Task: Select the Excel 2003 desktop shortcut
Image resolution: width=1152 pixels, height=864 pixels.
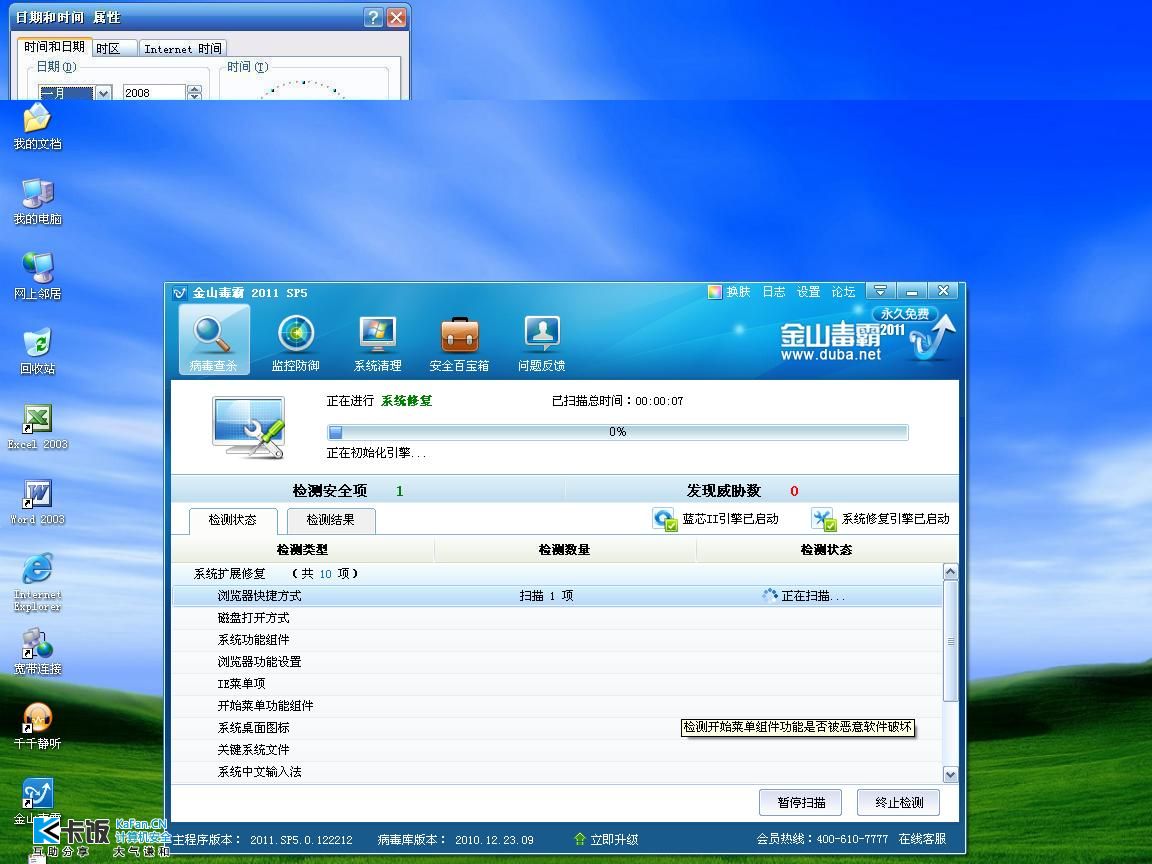Action: click(x=37, y=427)
